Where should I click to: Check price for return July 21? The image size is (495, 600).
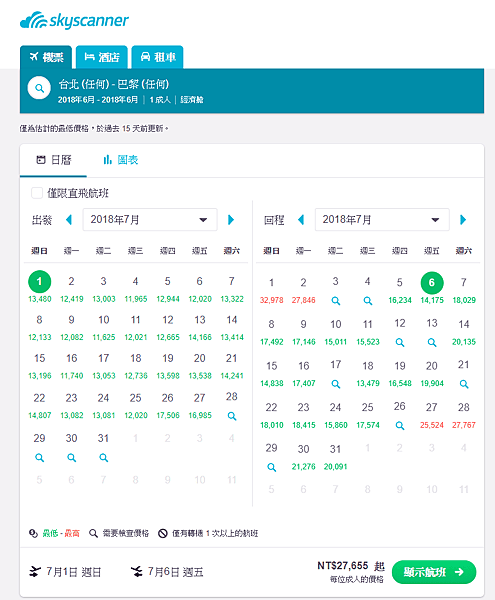(x=464, y=384)
